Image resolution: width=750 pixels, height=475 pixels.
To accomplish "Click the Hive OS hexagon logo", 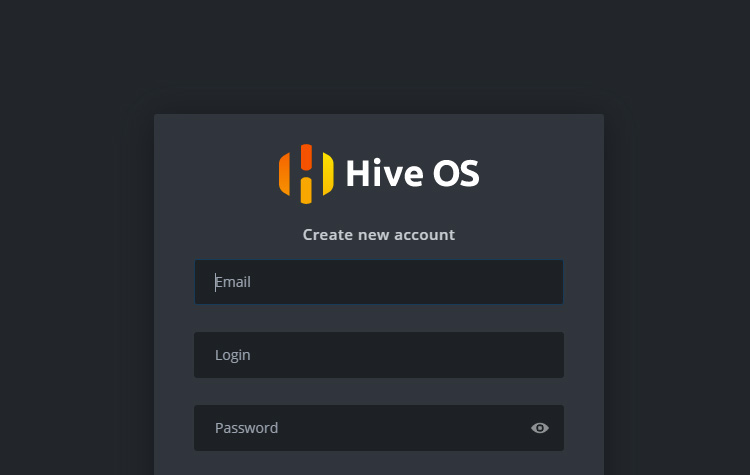I will [x=306, y=174].
